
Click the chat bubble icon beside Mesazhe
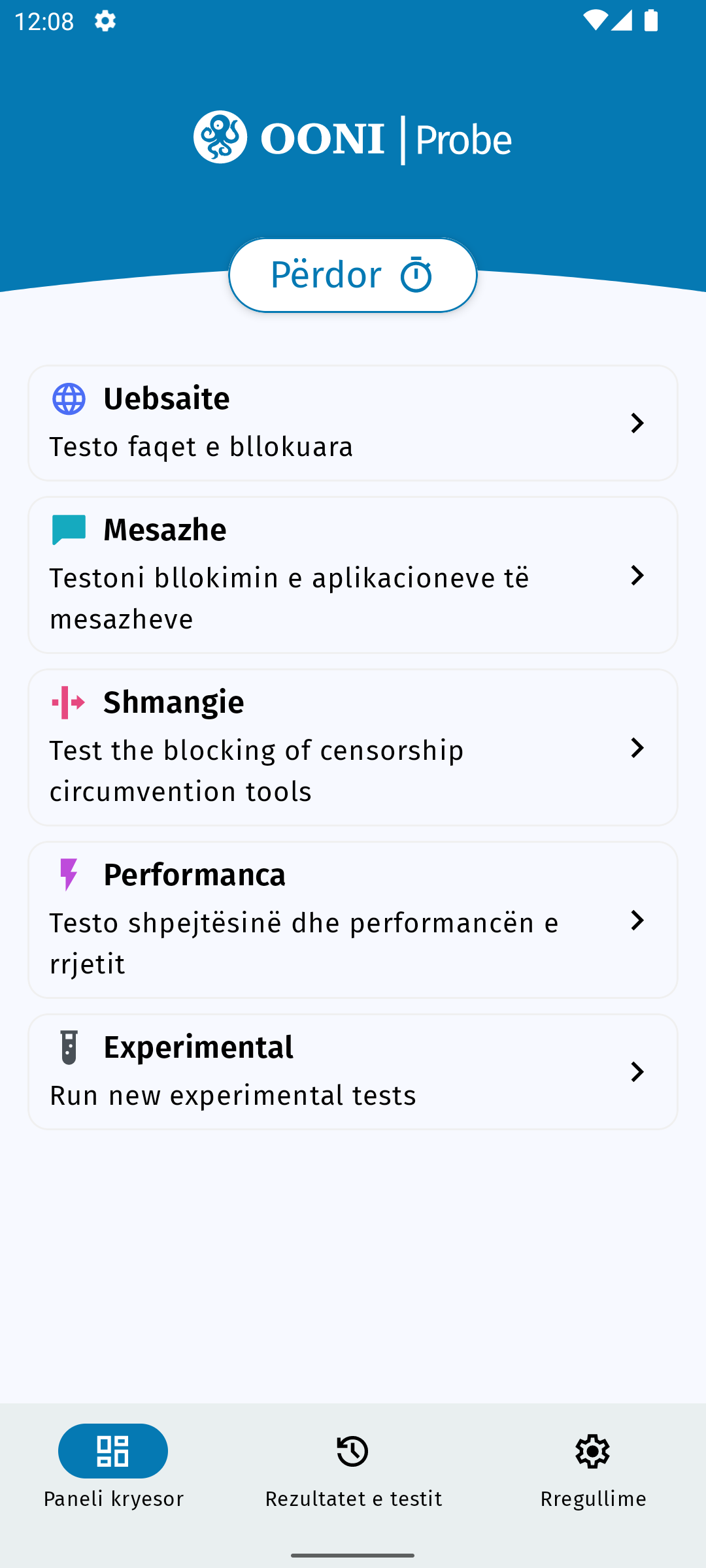coord(69,530)
